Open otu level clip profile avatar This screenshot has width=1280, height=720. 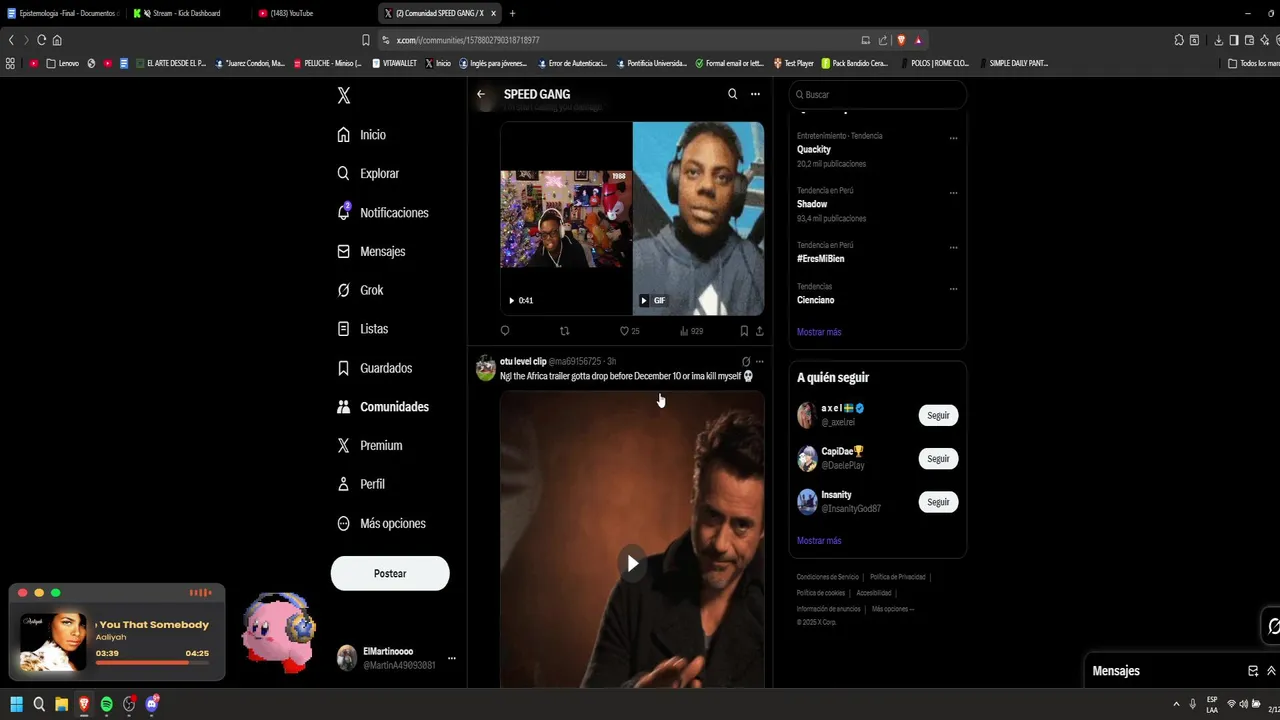[486, 368]
